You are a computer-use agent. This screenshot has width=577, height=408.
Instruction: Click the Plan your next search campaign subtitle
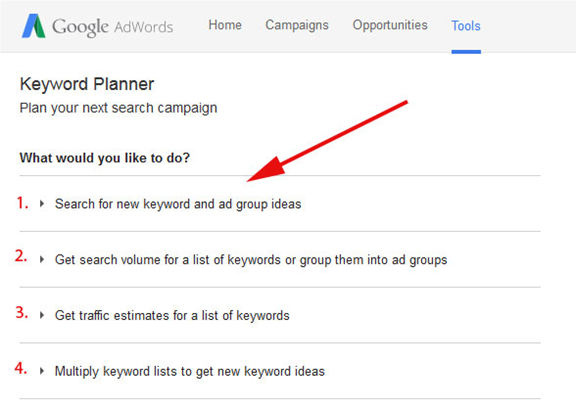(118, 109)
